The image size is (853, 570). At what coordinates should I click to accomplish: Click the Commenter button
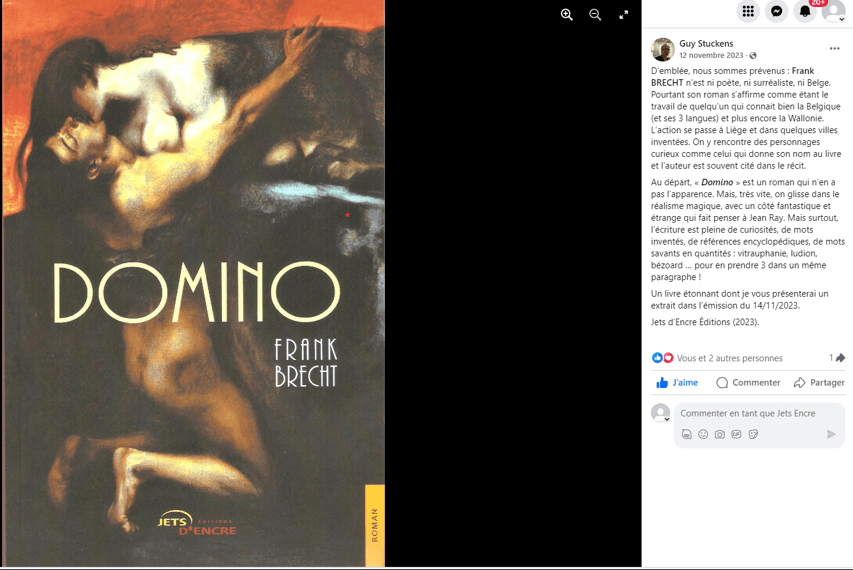pyautogui.click(x=748, y=383)
